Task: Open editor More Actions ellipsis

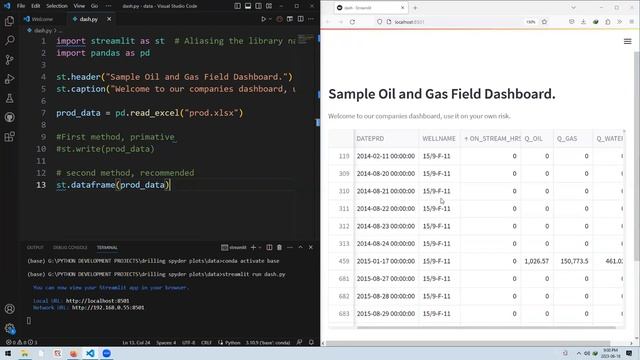Action: pyautogui.click(x=311, y=19)
